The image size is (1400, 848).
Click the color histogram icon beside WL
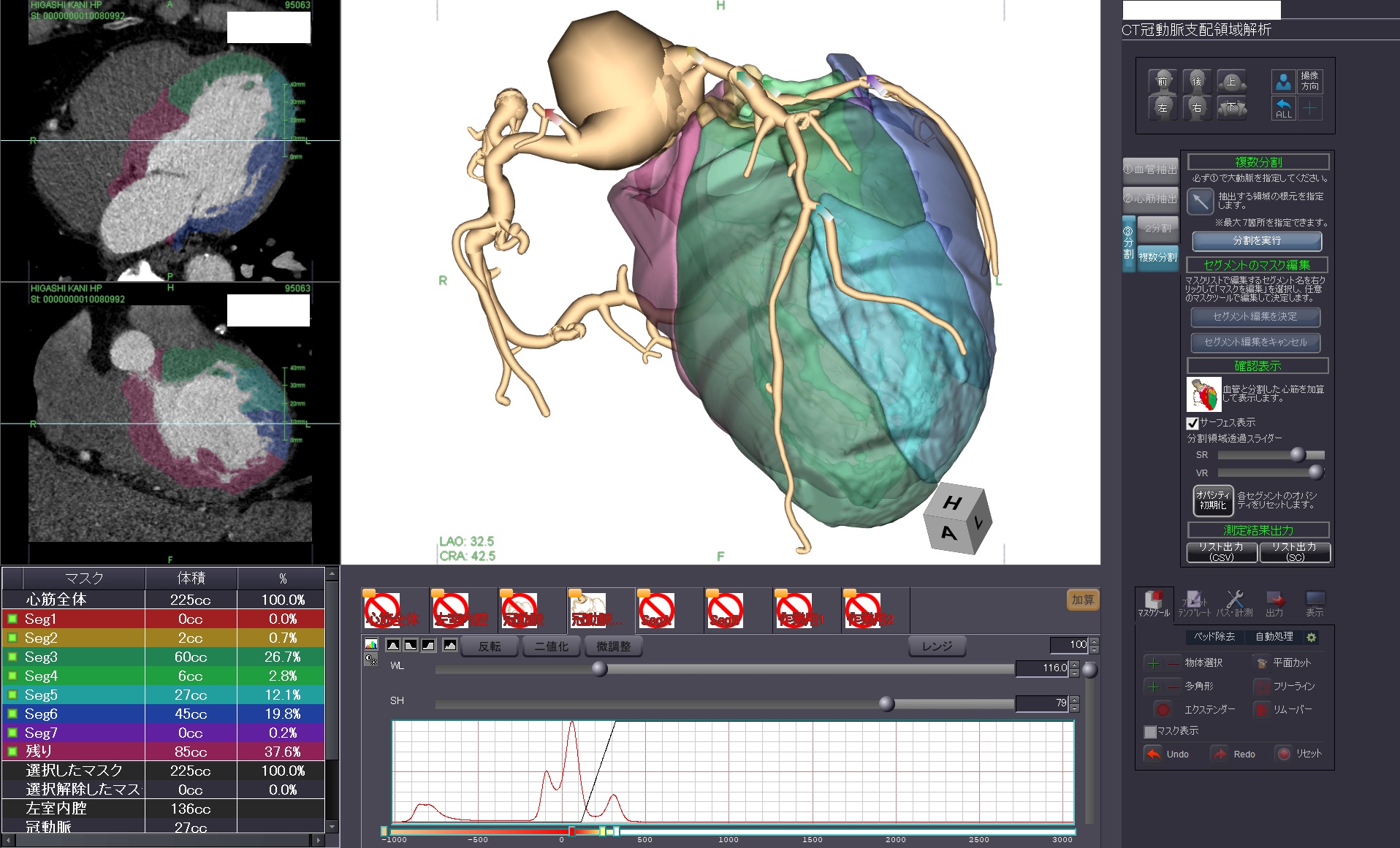click(371, 645)
